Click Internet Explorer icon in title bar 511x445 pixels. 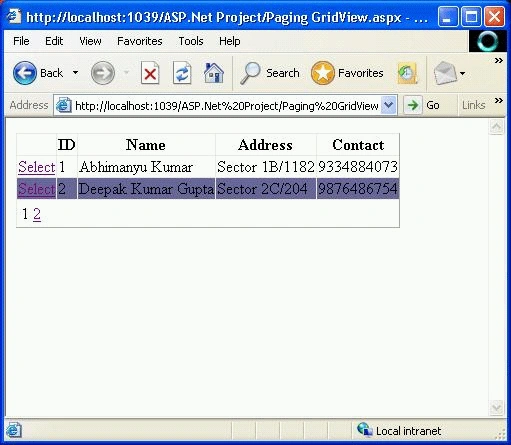pyautogui.click(x=14, y=16)
